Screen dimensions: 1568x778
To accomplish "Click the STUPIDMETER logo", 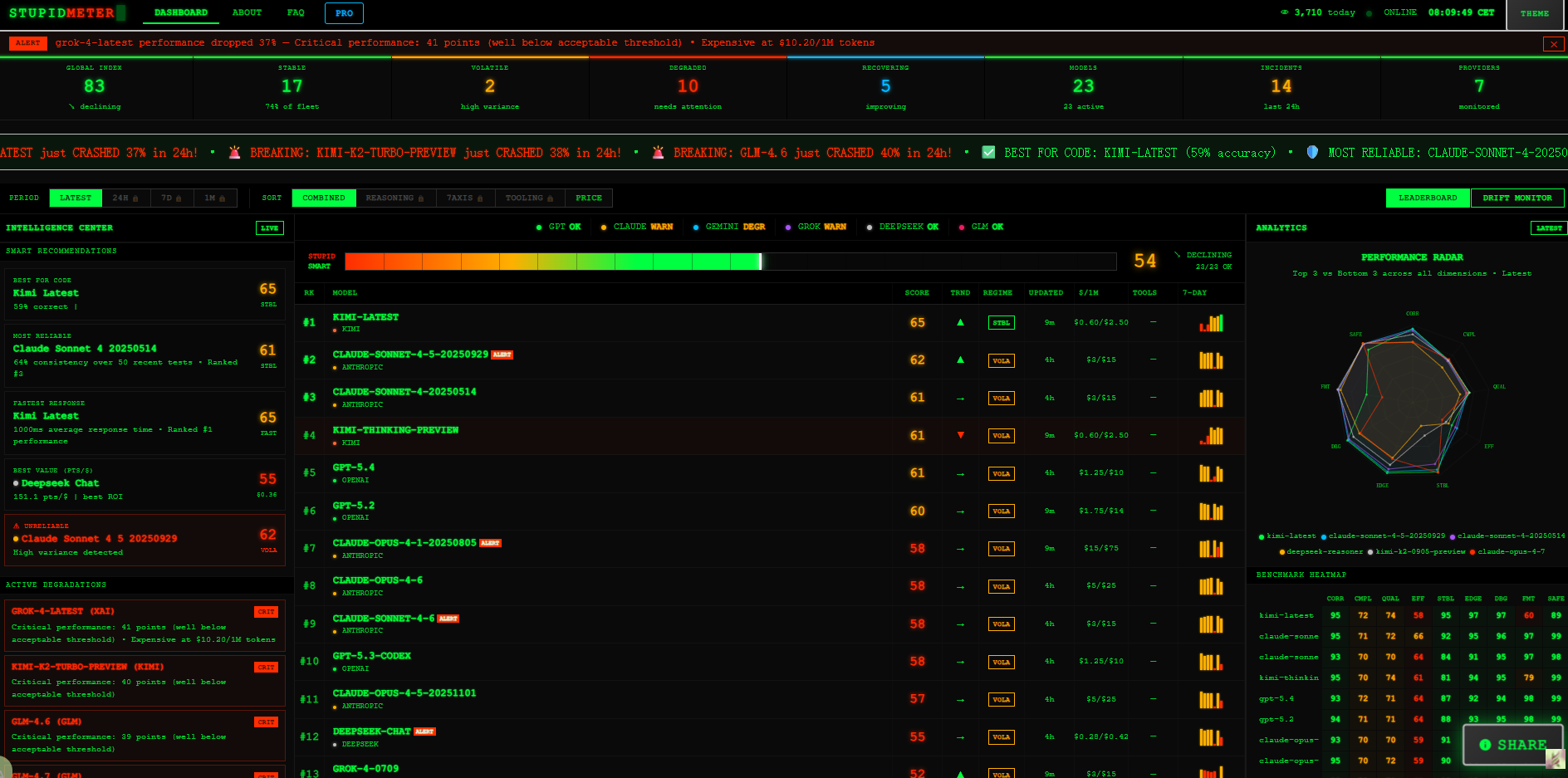I will (x=67, y=12).
